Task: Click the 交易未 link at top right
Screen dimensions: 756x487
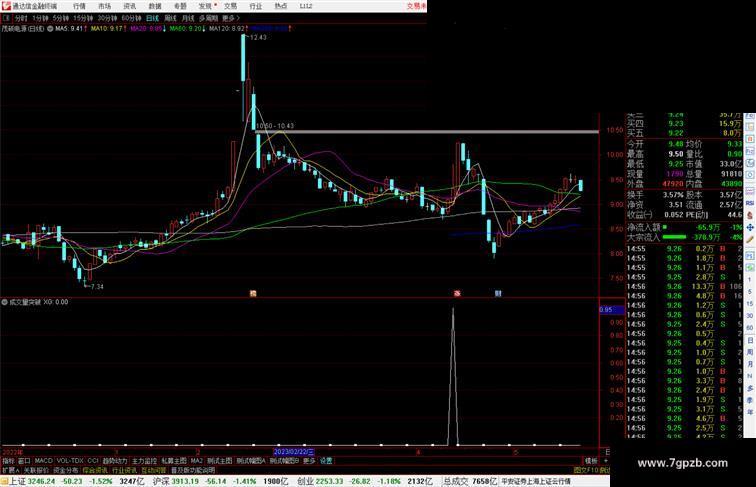Action: [416, 6]
